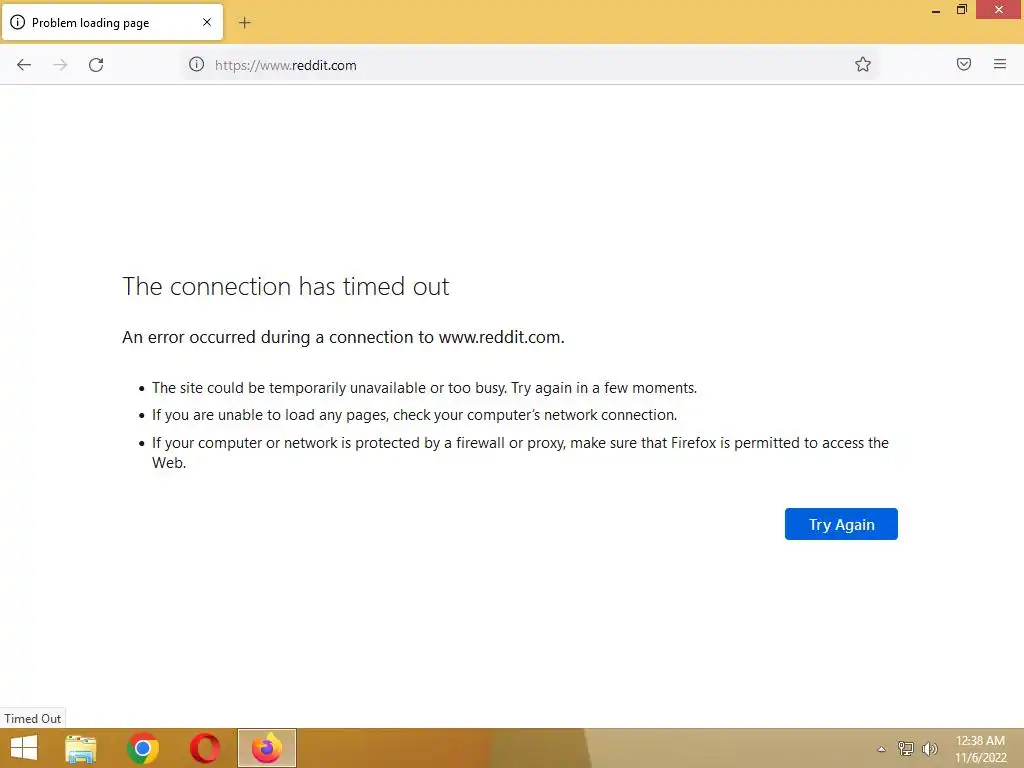Reload the current page
The height and width of the screenshot is (768, 1024).
(96, 65)
